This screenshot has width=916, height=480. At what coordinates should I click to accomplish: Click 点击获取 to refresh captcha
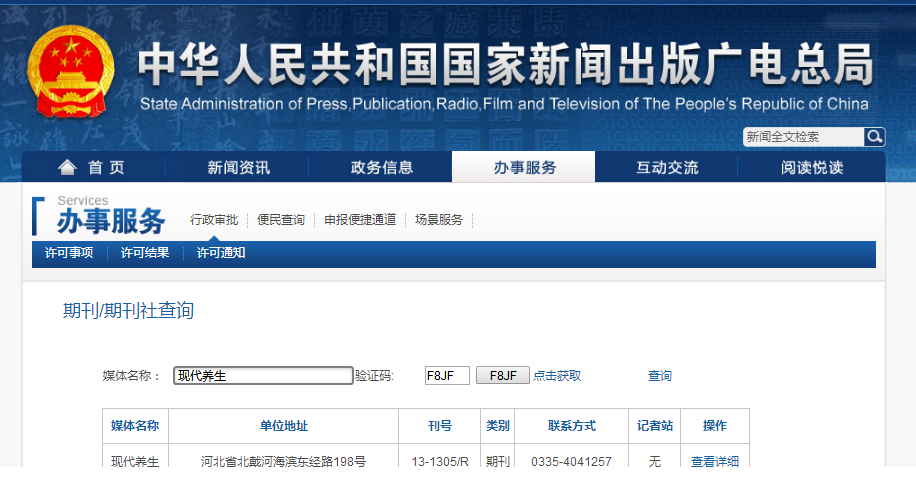point(557,375)
